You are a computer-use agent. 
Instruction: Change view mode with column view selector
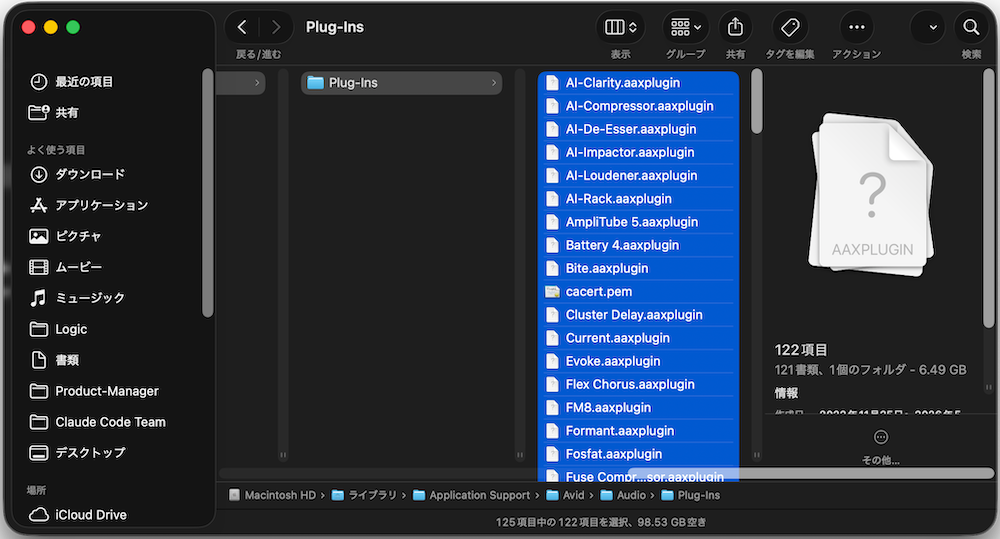point(621,27)
